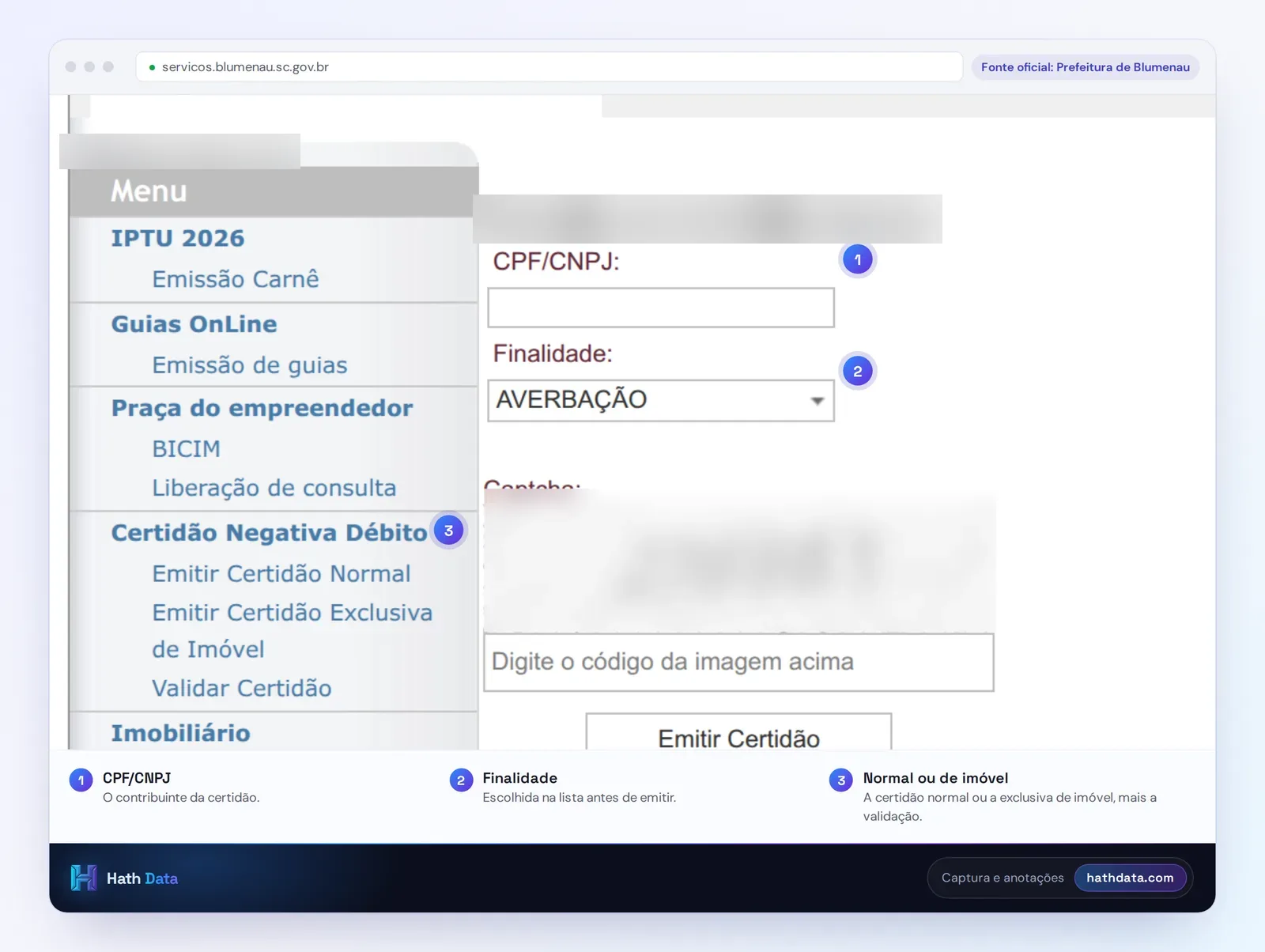1265x952 pixels.
Task: Expand the Finalidade dropdown showing AVERBAÇÃO
Action: click(x=661, y=400)
